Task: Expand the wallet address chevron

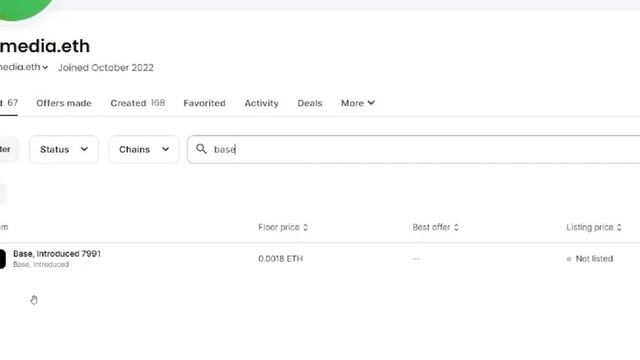Action: click(45, 68)
